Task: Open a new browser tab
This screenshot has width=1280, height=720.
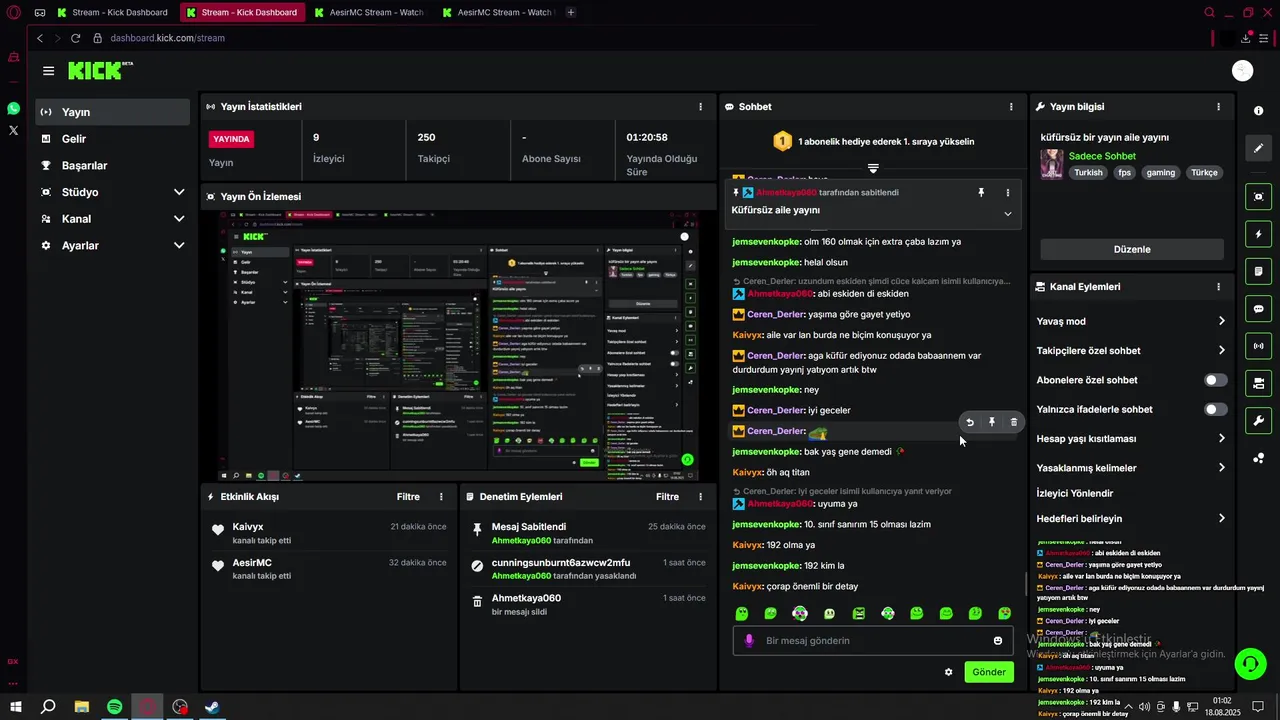Action: pyautogui.click(x=570, y=13)
